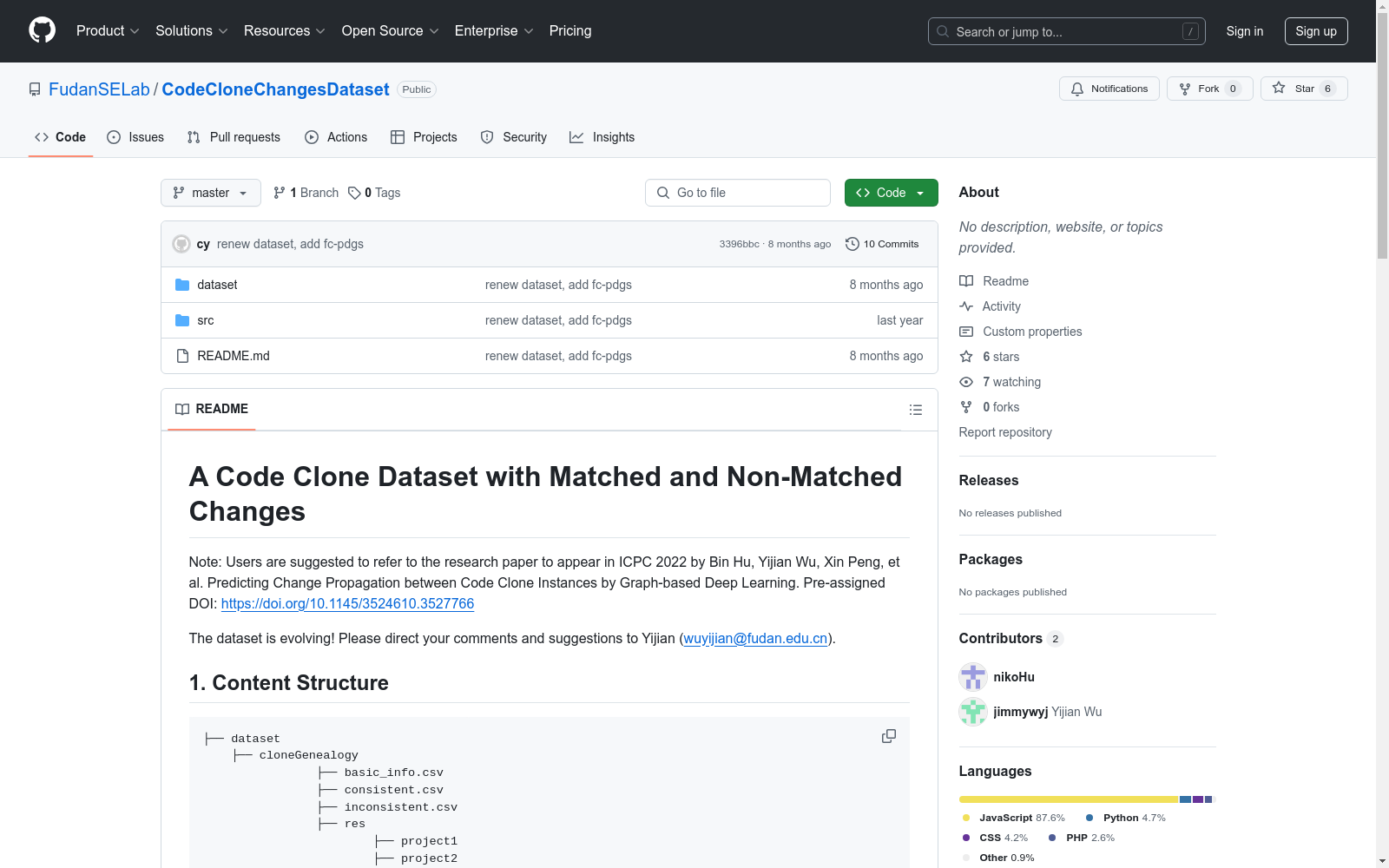This screenshot has height=868, width=1389.
Task: Click the Sign up button
Action: point(1316,31)
